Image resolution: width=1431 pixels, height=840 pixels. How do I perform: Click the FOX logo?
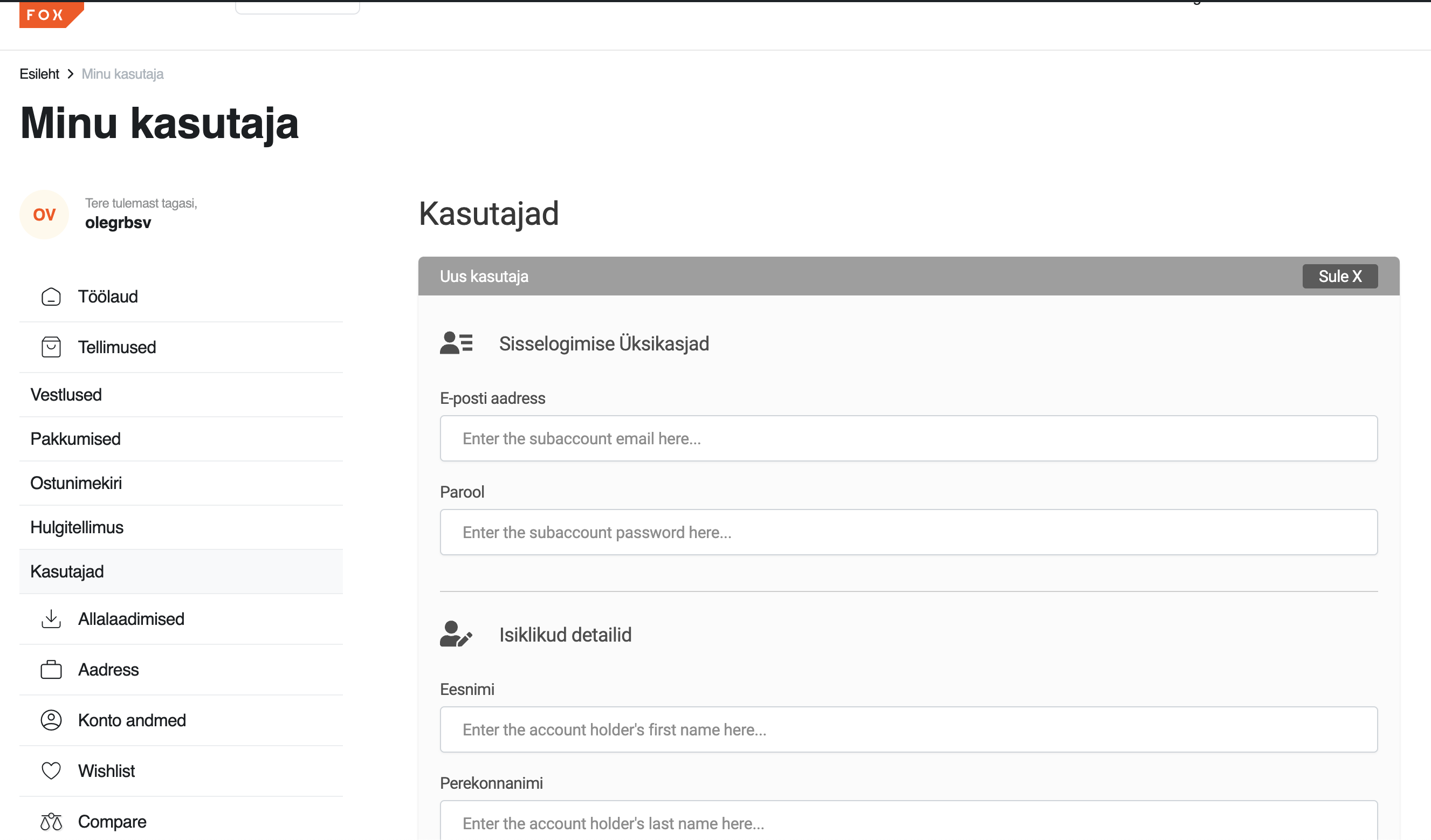[51, 14]
